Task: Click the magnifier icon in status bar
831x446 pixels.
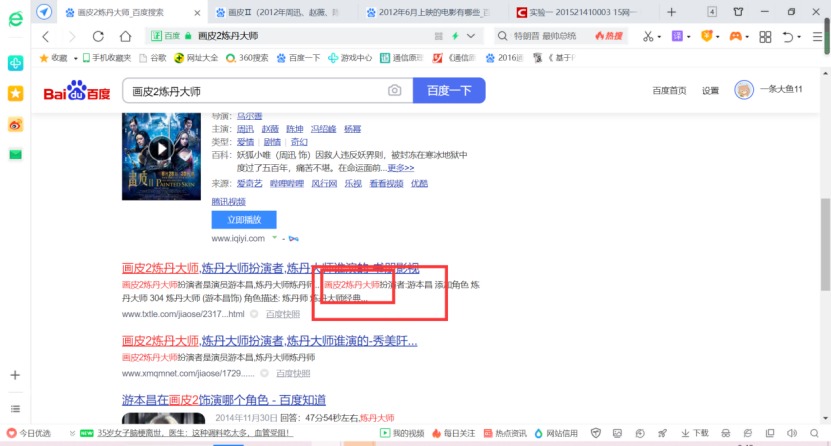Action: (815, 433)
